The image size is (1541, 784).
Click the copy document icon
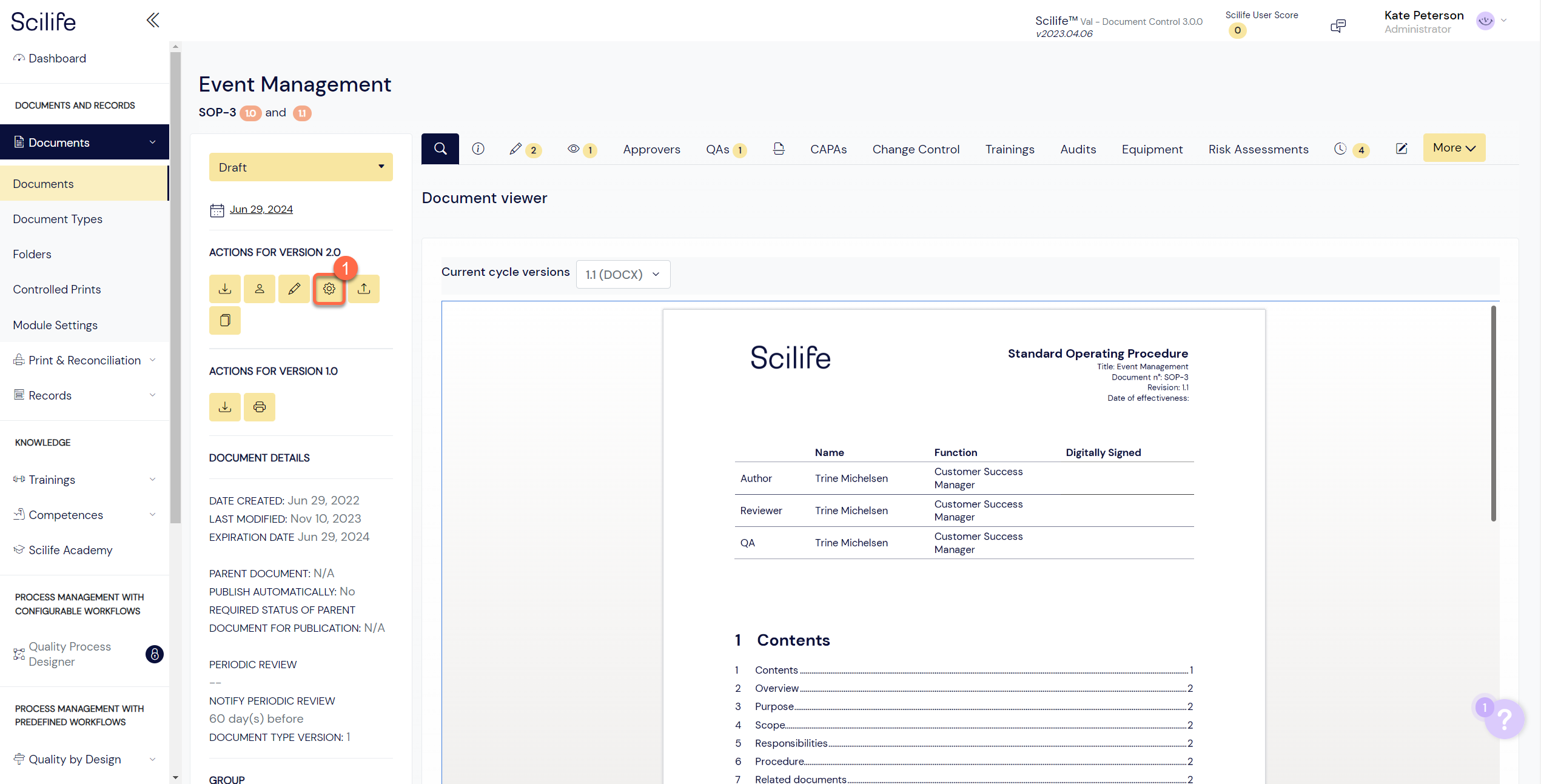point(225,320)
